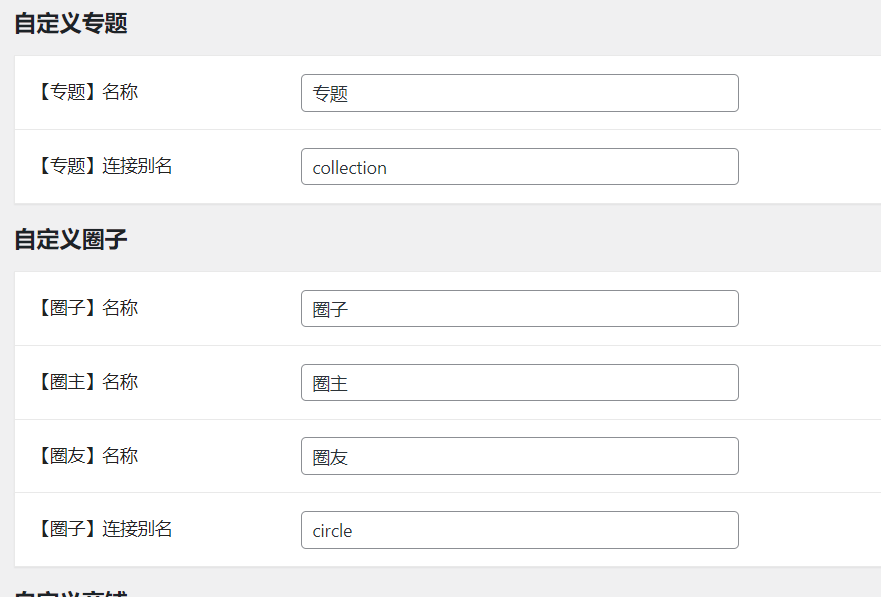Click the 圈友 text inside its field
Viewport: 881px width, 597px height.
[x=330, y=457]
